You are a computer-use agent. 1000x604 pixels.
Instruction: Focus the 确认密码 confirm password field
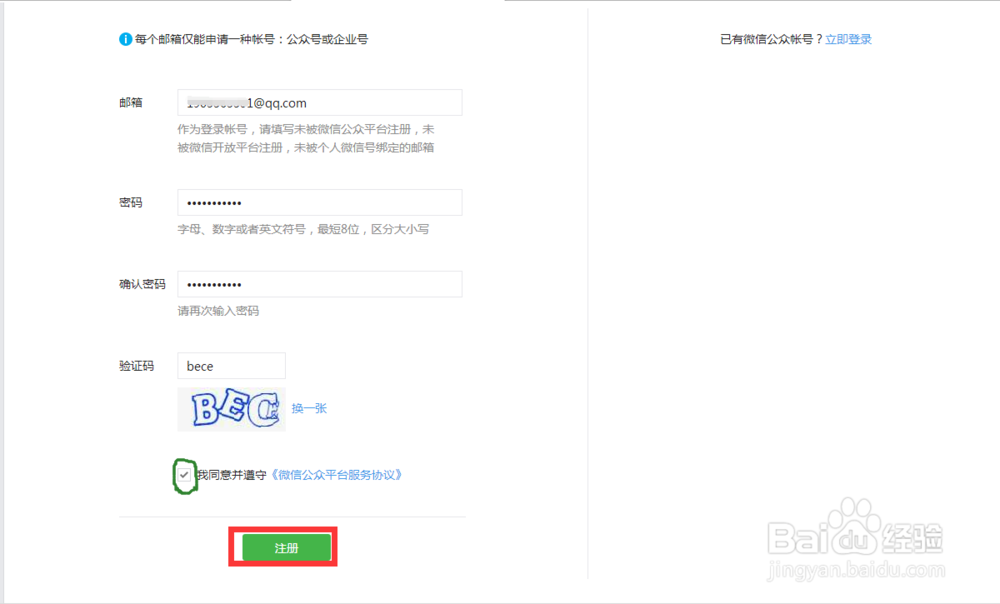(x=320, y=284)
